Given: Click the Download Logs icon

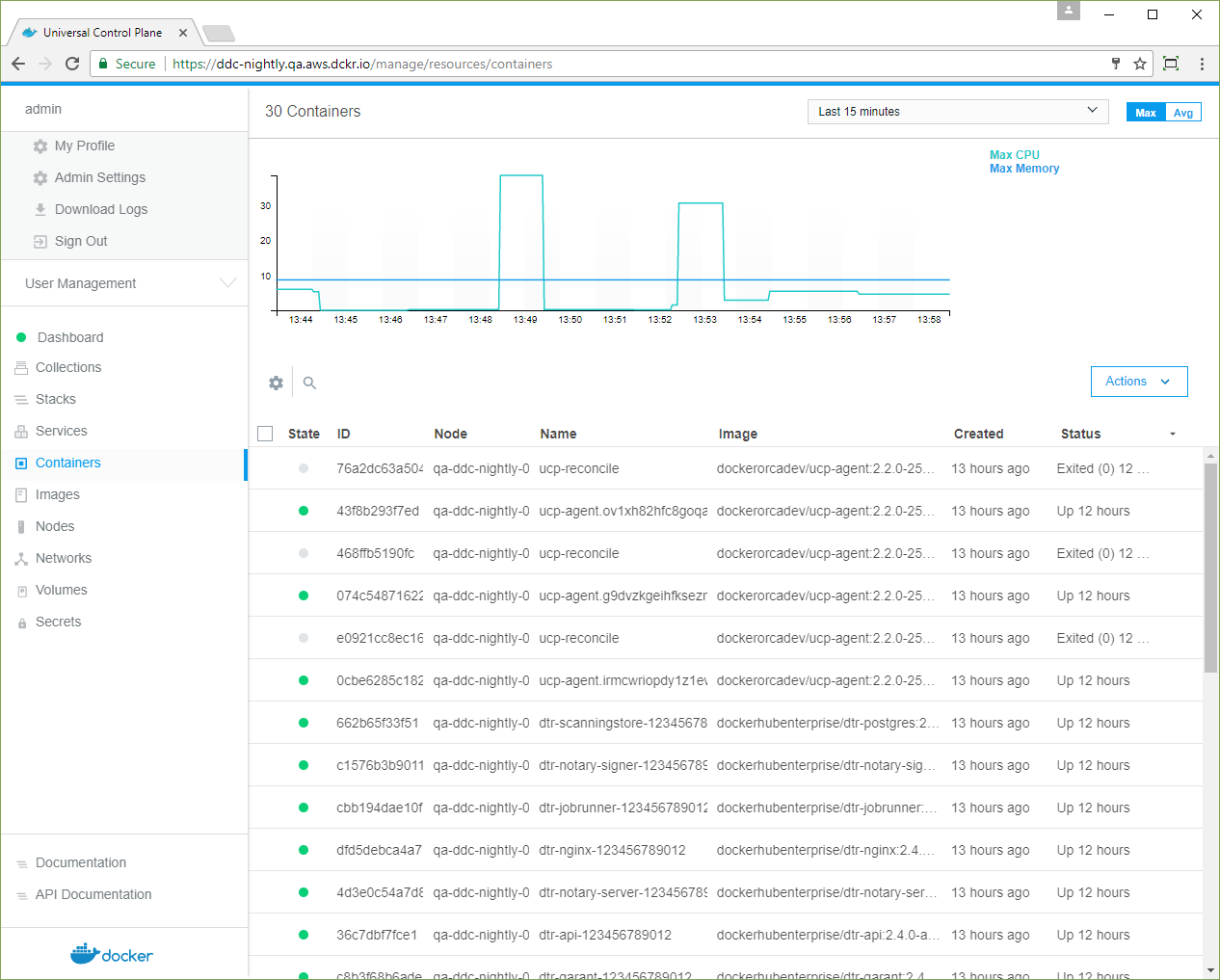Looking at the screenshot, I should pos(40,209).
